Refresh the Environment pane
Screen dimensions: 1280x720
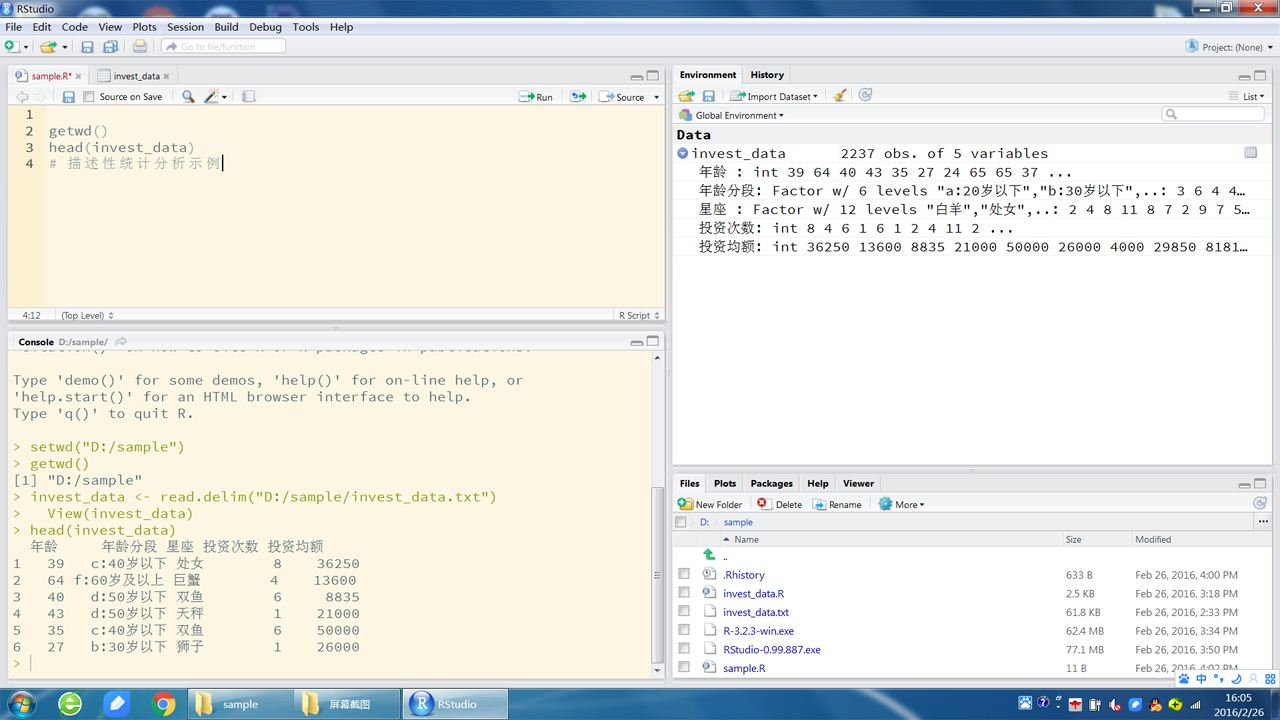(x=865, y=95)
